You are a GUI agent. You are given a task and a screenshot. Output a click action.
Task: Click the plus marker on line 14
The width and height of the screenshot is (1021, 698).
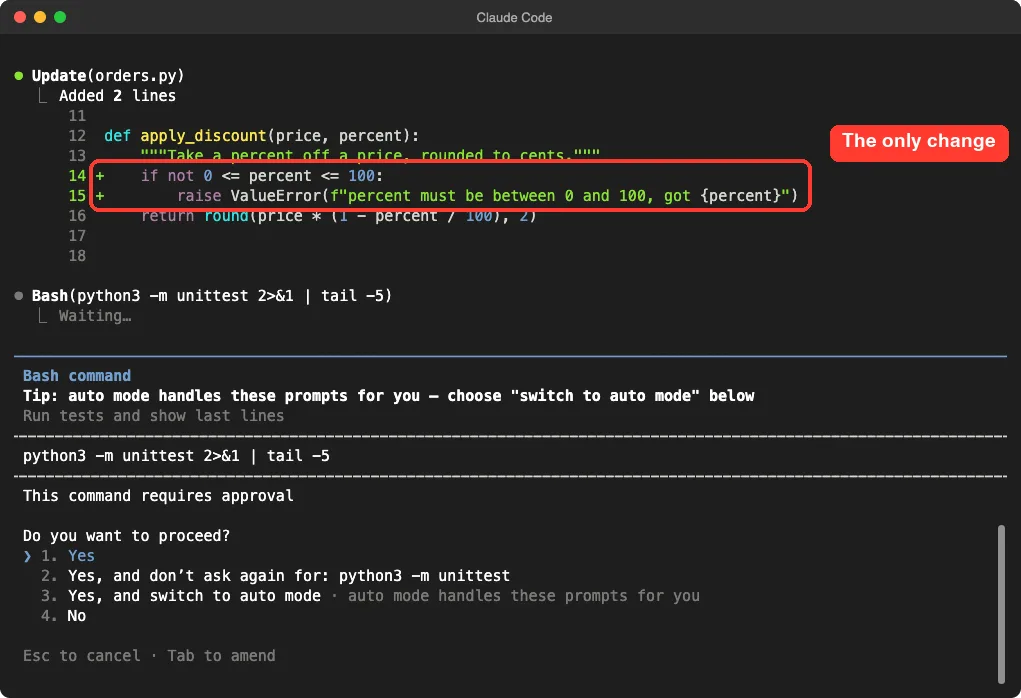tap(100, 176)
